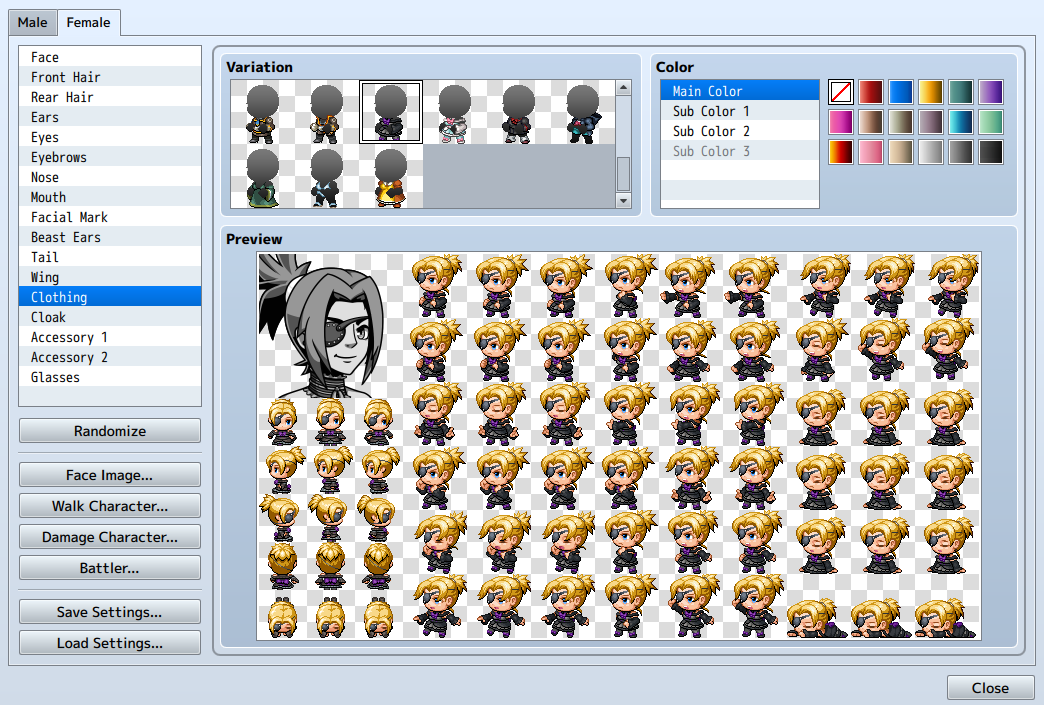Viewport: 1044px width, 705px height.
Task: Apply the dusky mauve color swatch
Action: pos(931,122)
